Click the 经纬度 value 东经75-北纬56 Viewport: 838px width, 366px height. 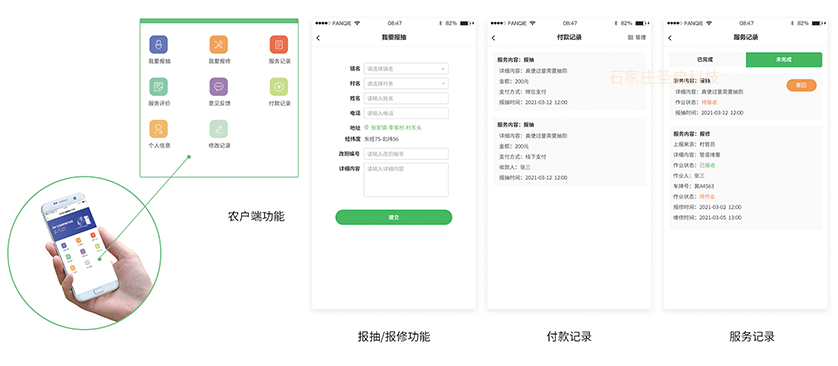click(x=381, y=139)
